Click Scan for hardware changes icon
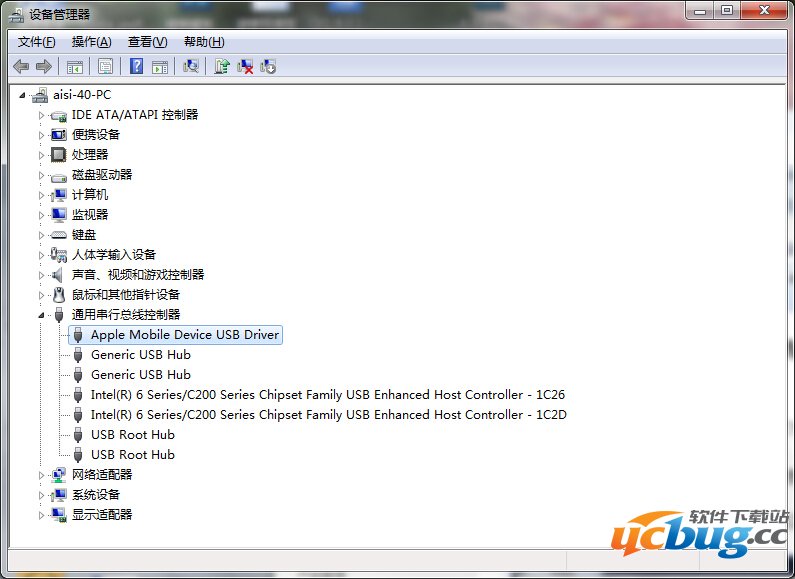 [191, 66]
